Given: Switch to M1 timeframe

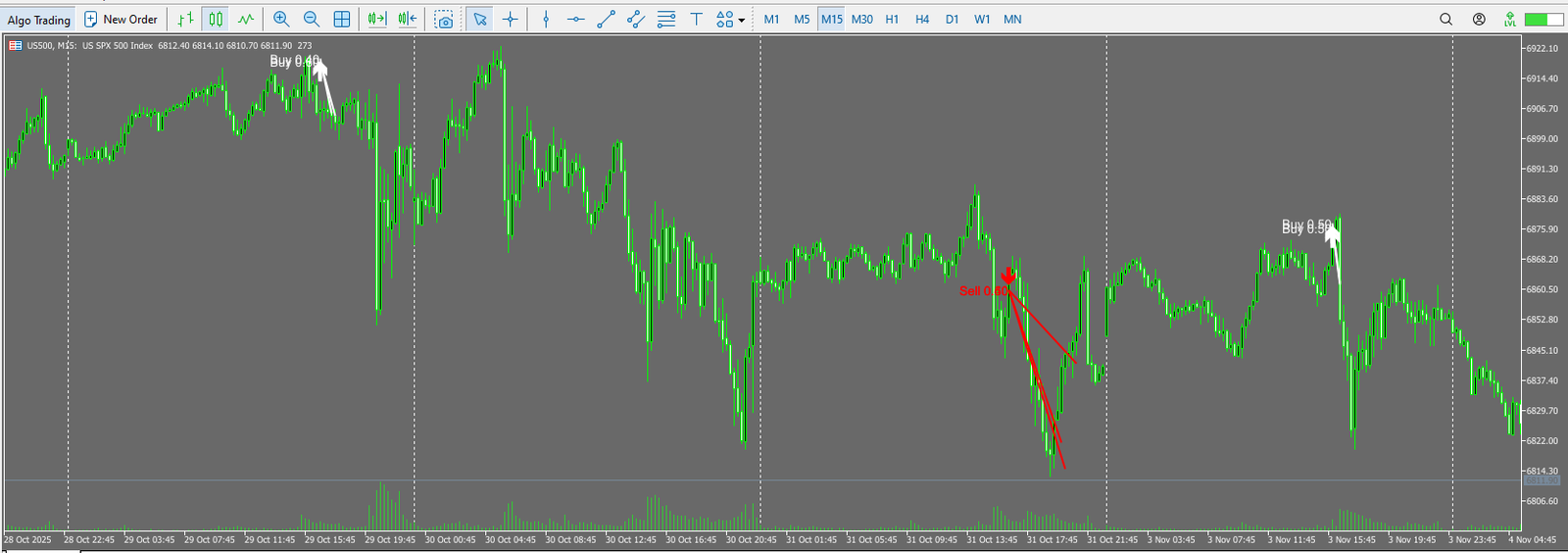Looking at the screenshot, I should click(772, 20).
